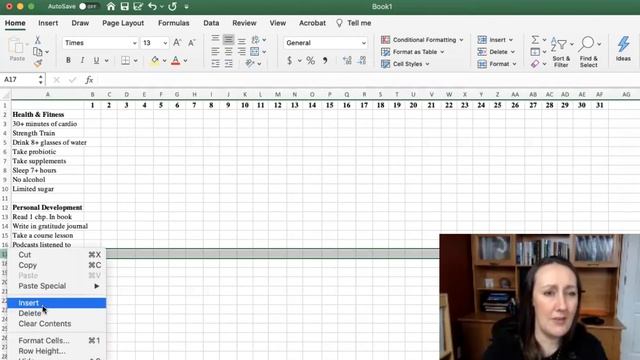Apply the yellow fill color bucket
640x360 pixels.
pyautogui.click(x=155, y=60)
